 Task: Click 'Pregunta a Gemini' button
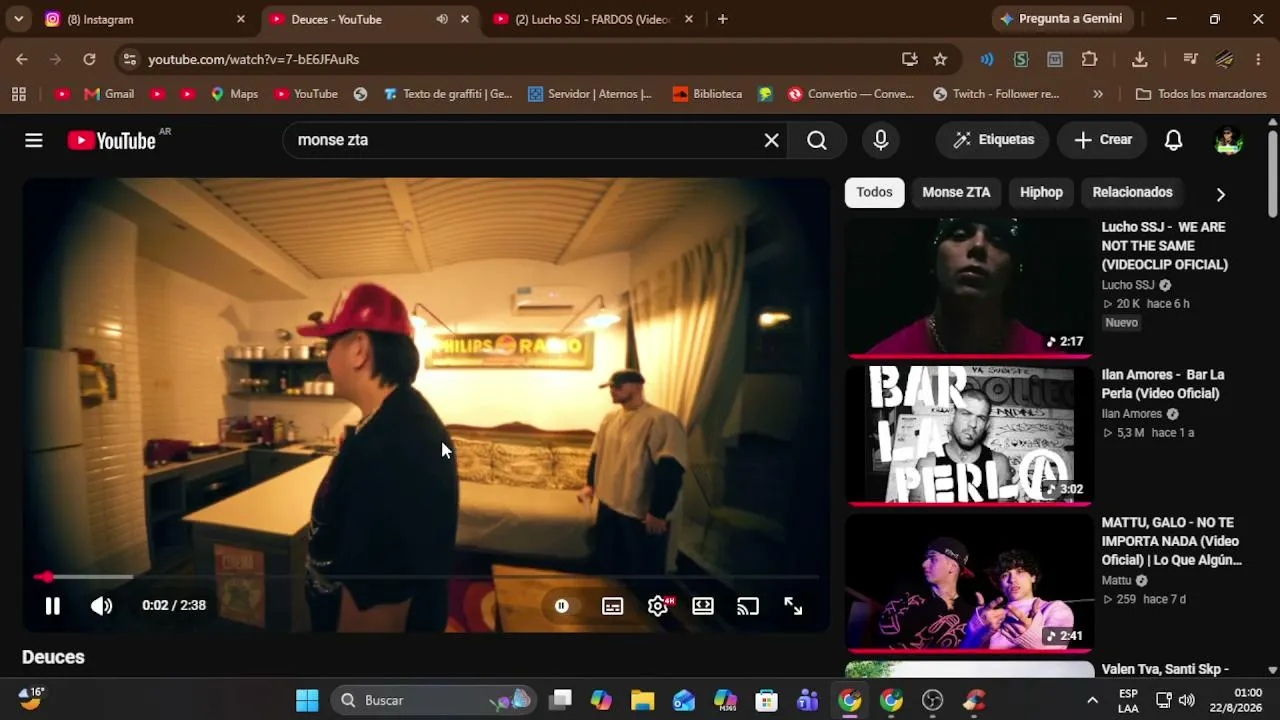(x=1061, y=19)
